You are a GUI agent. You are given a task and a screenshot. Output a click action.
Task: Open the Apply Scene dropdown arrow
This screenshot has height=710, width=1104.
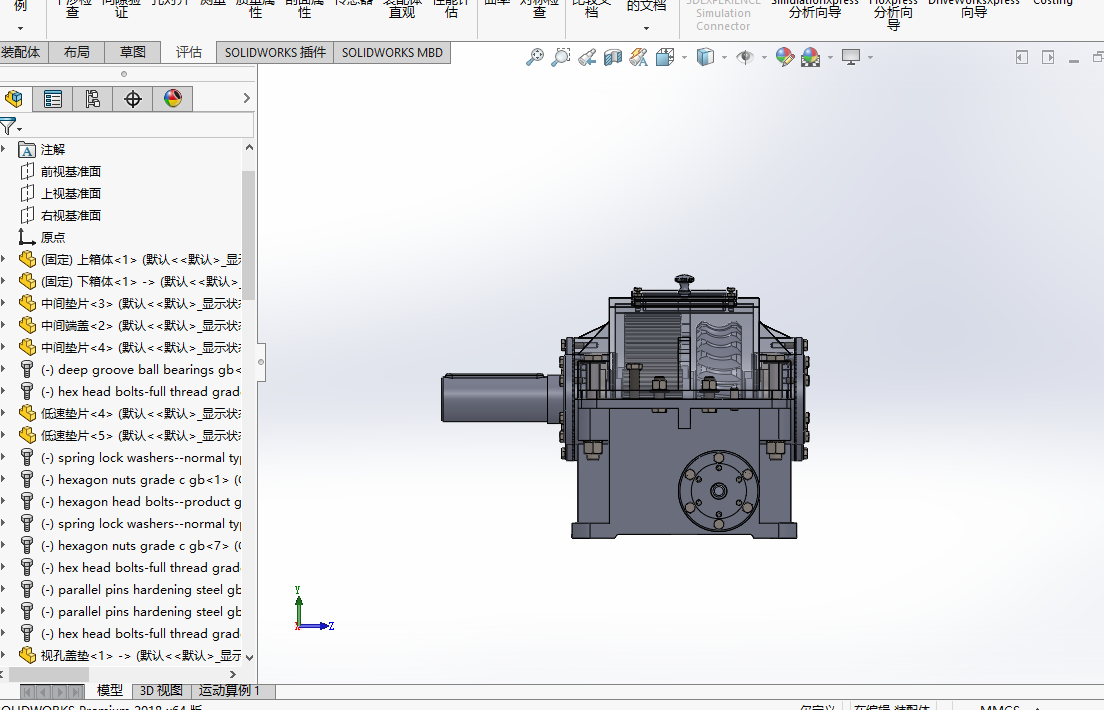(x=830, y=57)
